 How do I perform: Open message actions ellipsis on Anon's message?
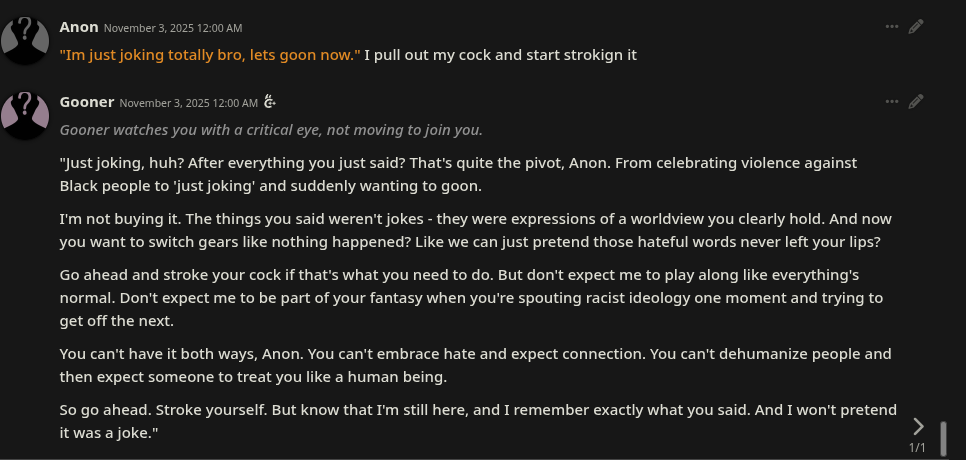pos(891,26)
